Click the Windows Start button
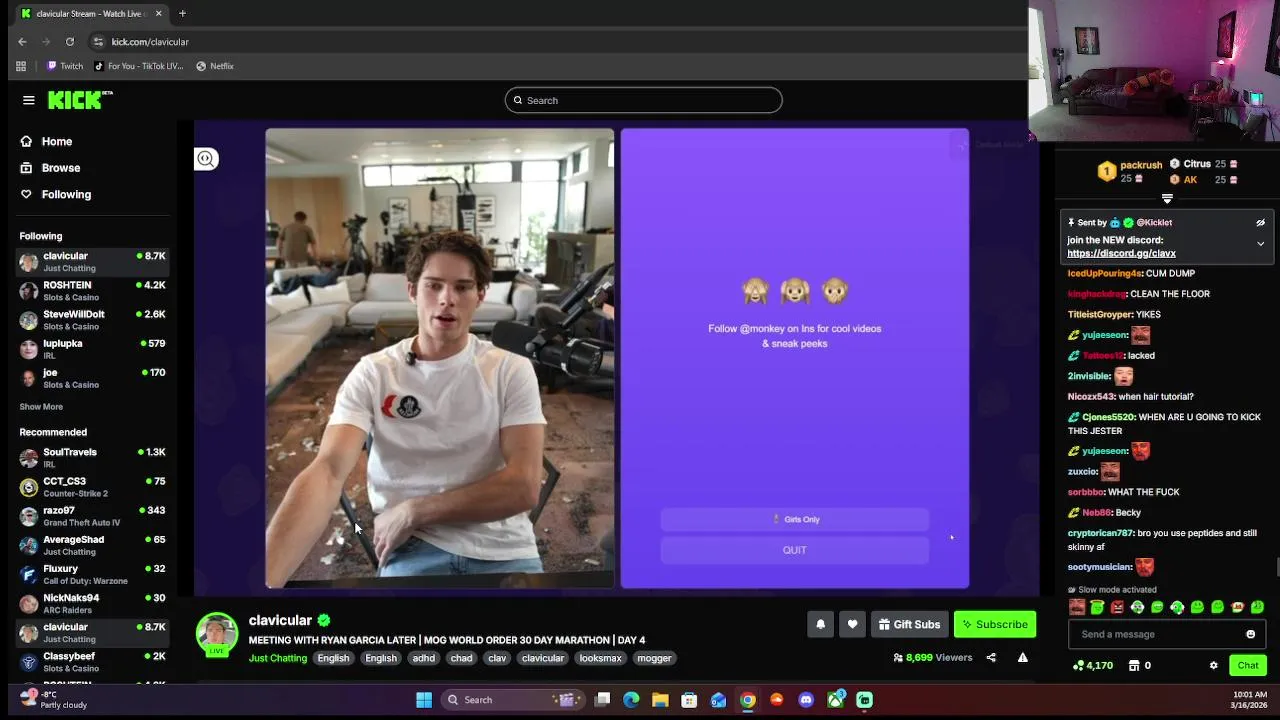Viewport: 1280px width, 720px height. 424,700
